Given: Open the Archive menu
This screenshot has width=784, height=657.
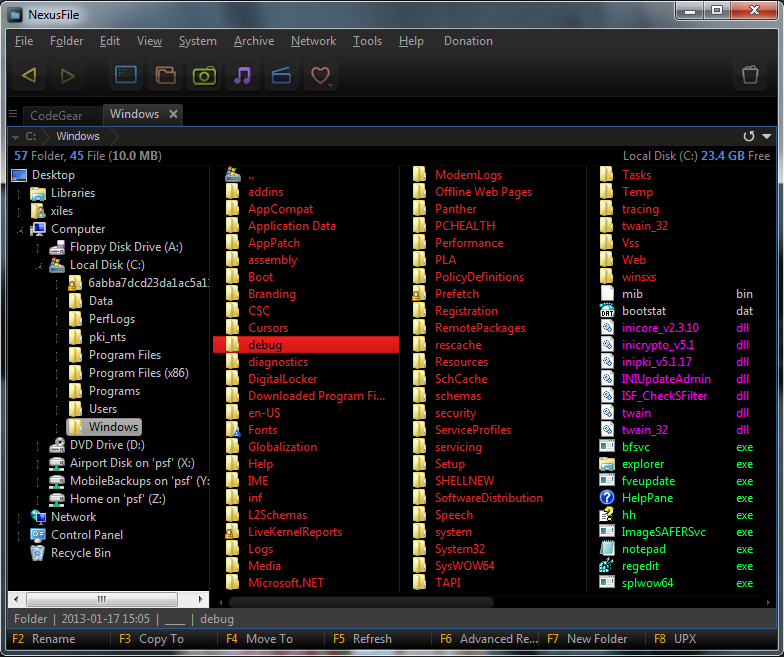Looking at the screenshot, I should pyautogui.click(x=254, y=41).
